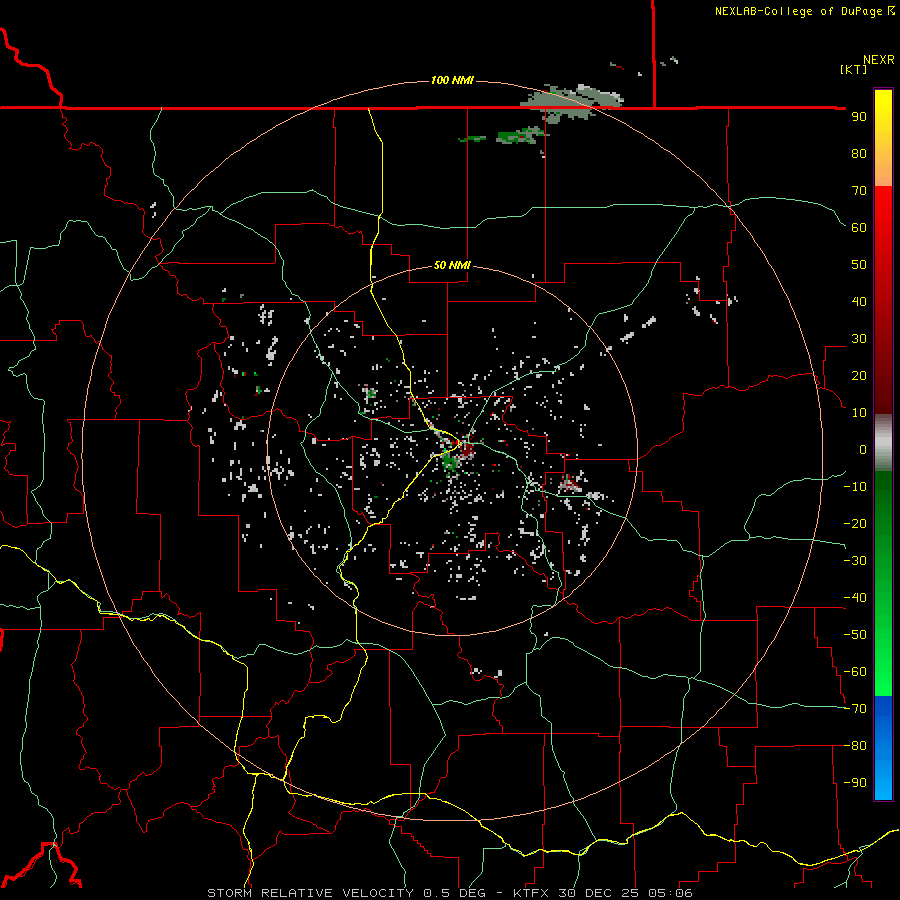
Task: Click the 80 value on the velocity scale
Action: [859, 153]
